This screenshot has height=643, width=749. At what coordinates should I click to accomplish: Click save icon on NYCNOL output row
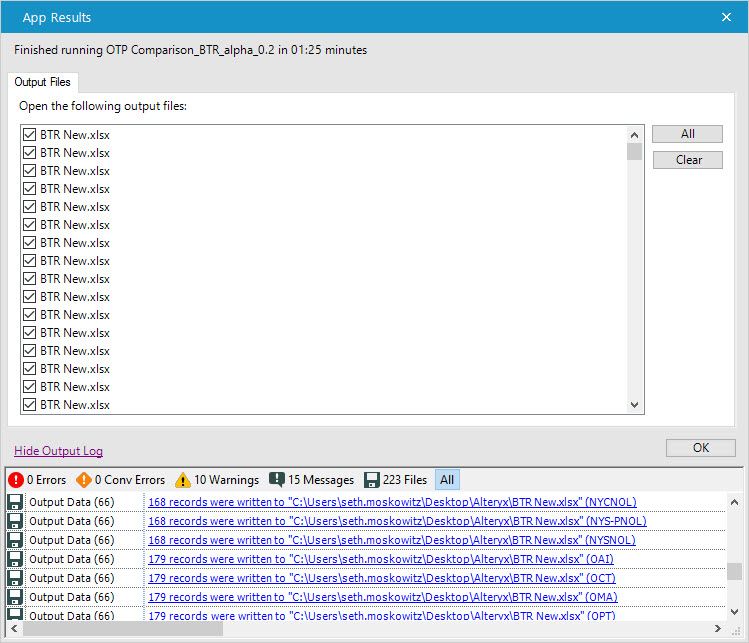pyautogui.click(x=15, y=502)
